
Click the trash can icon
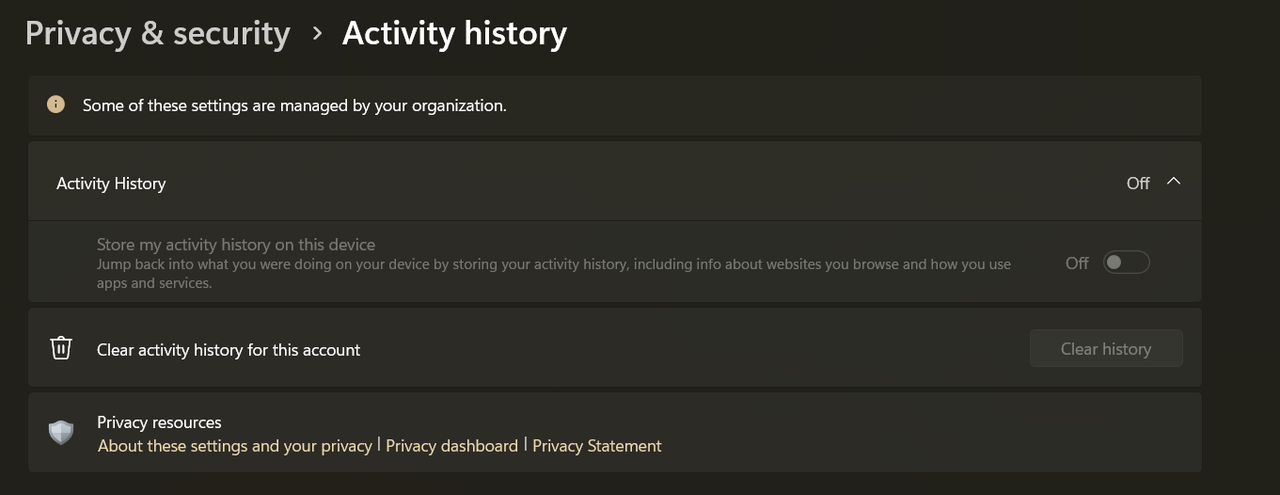61,348
